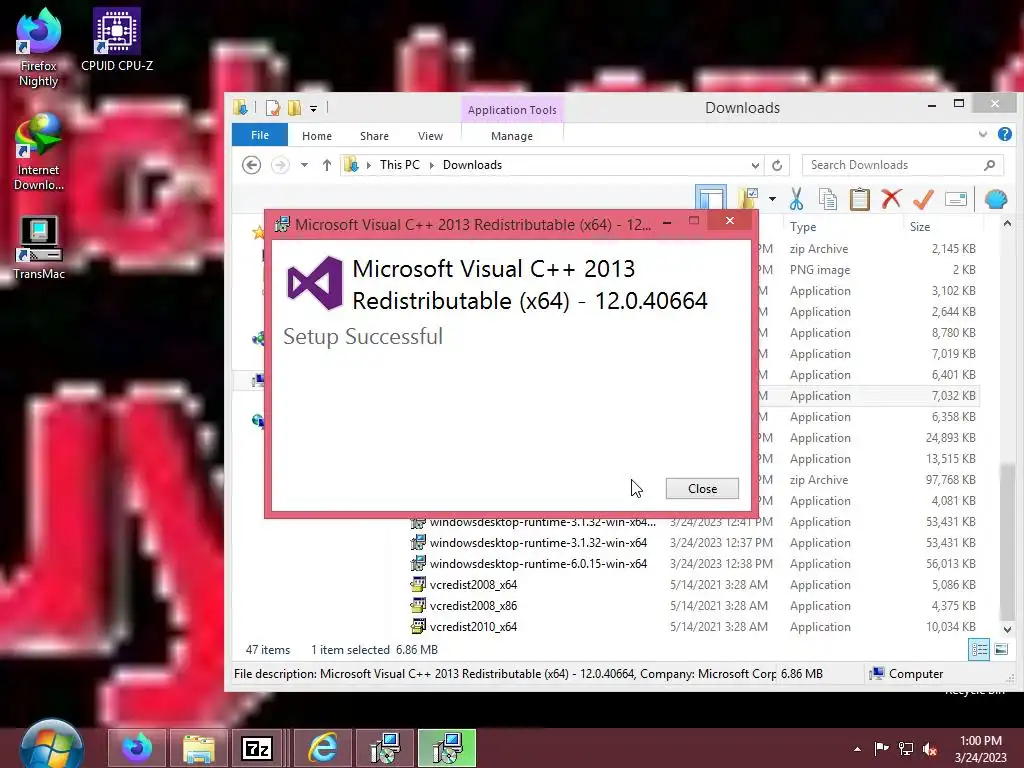Click the Action Center flag tray icon
This screenshot has width=1024, height=768.
pyautogui.click(x=881, y=749)
